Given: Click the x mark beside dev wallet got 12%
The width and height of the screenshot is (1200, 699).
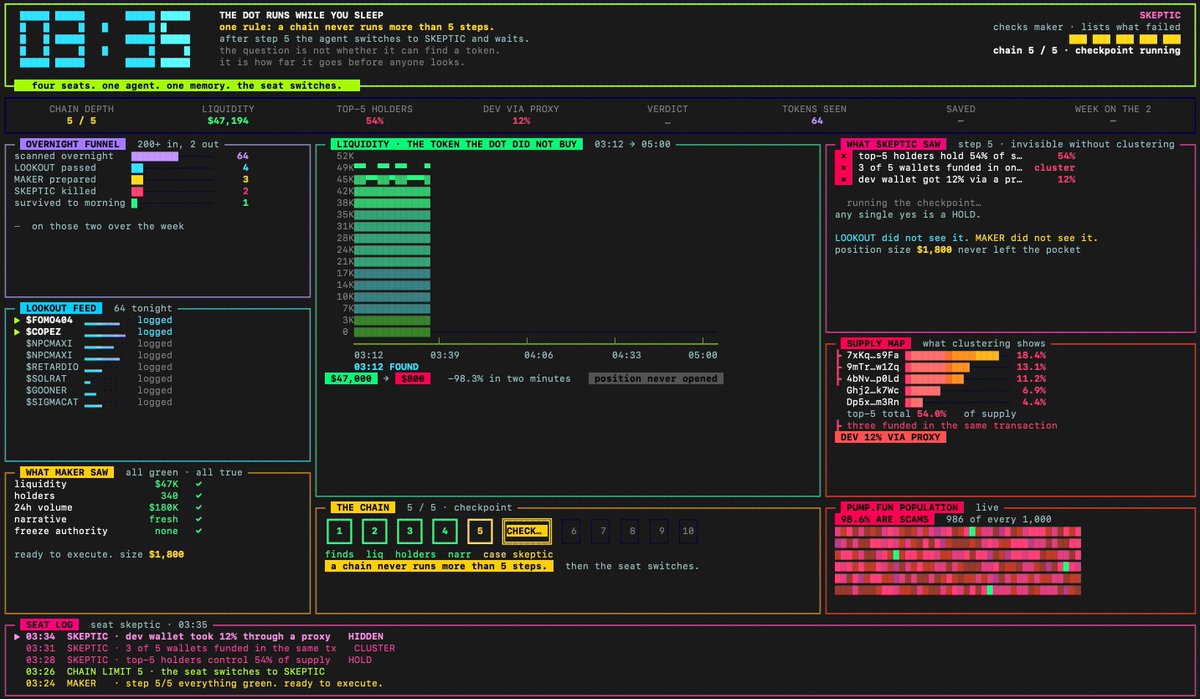Looking at the screenshot, I should pos(844,180).
